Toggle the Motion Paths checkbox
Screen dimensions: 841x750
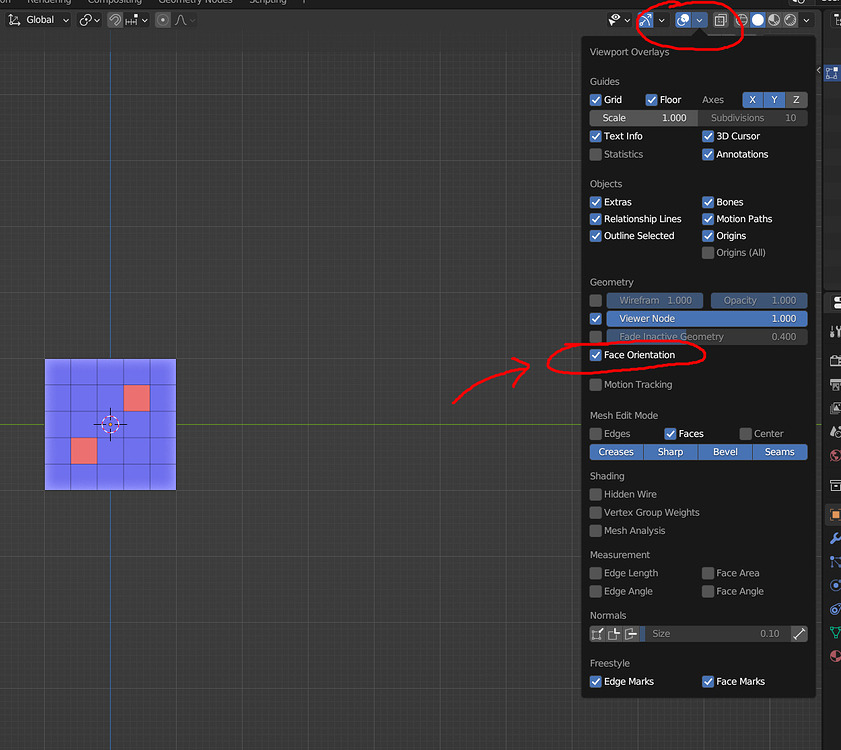point(710,218)
